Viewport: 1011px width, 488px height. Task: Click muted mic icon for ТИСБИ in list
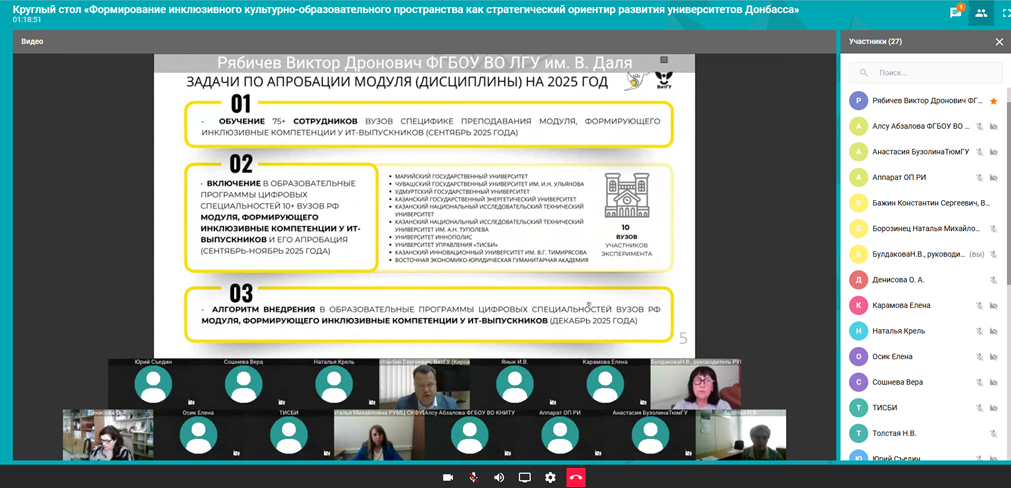click(x=979, y=407)
